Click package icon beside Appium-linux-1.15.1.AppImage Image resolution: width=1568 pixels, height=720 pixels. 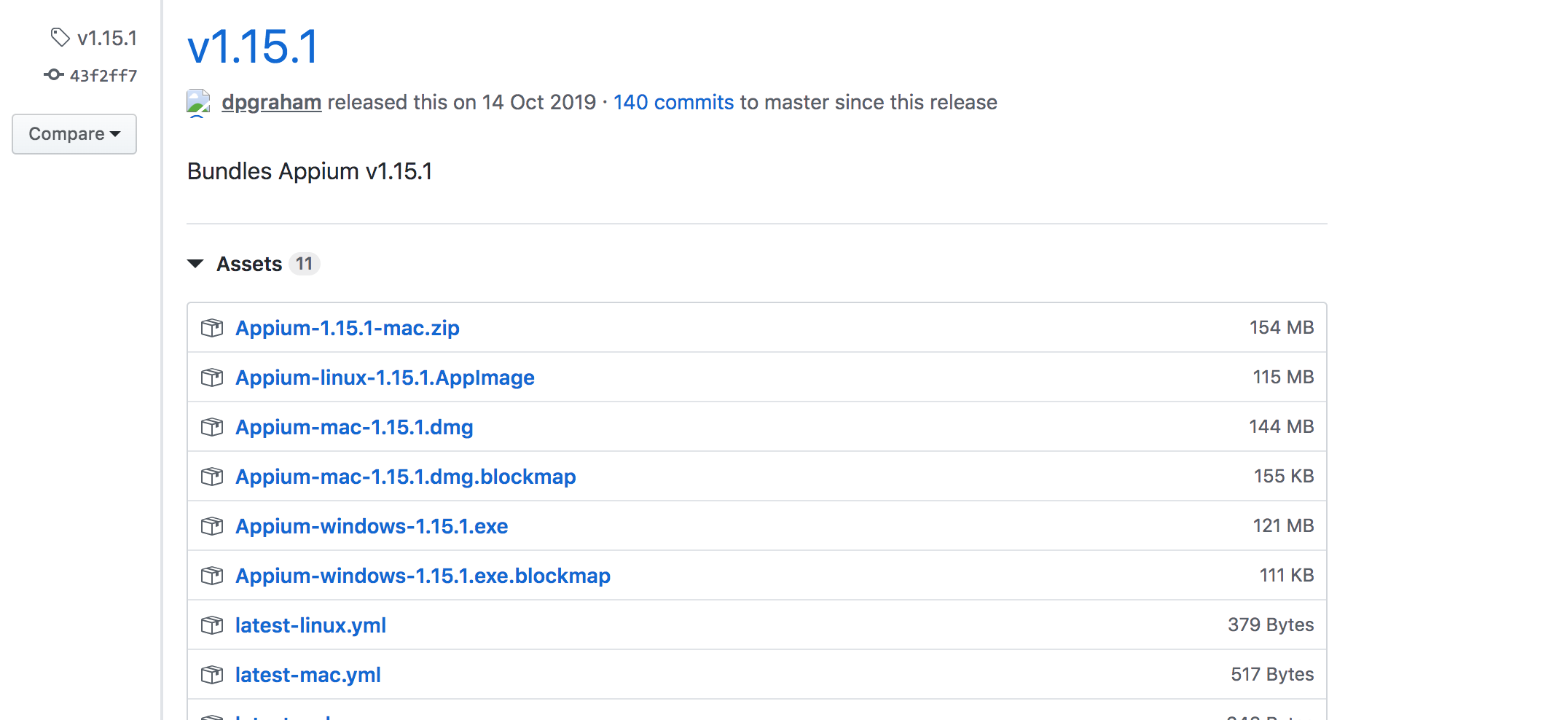(x=212, y=377)
